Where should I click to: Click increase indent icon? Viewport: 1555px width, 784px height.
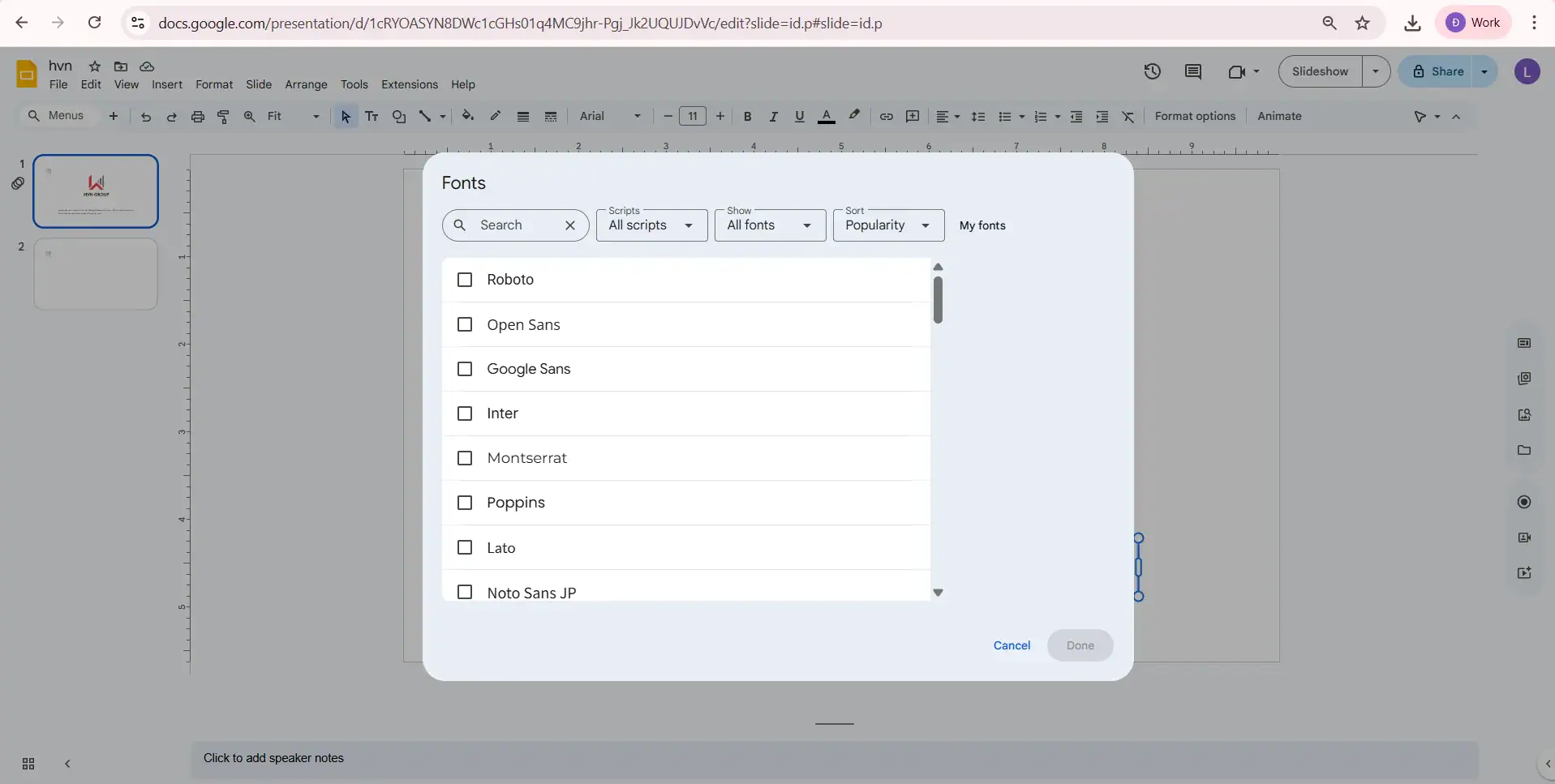pyautogui.click(x=1102, y=117)
